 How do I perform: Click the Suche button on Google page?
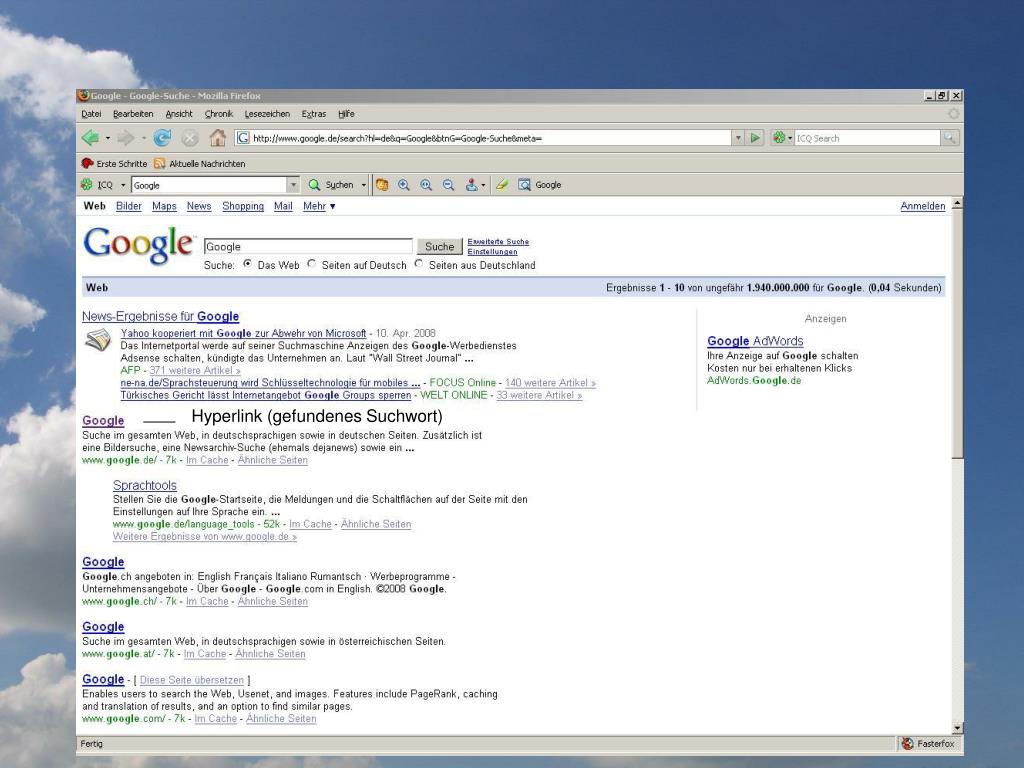point(440,246)
